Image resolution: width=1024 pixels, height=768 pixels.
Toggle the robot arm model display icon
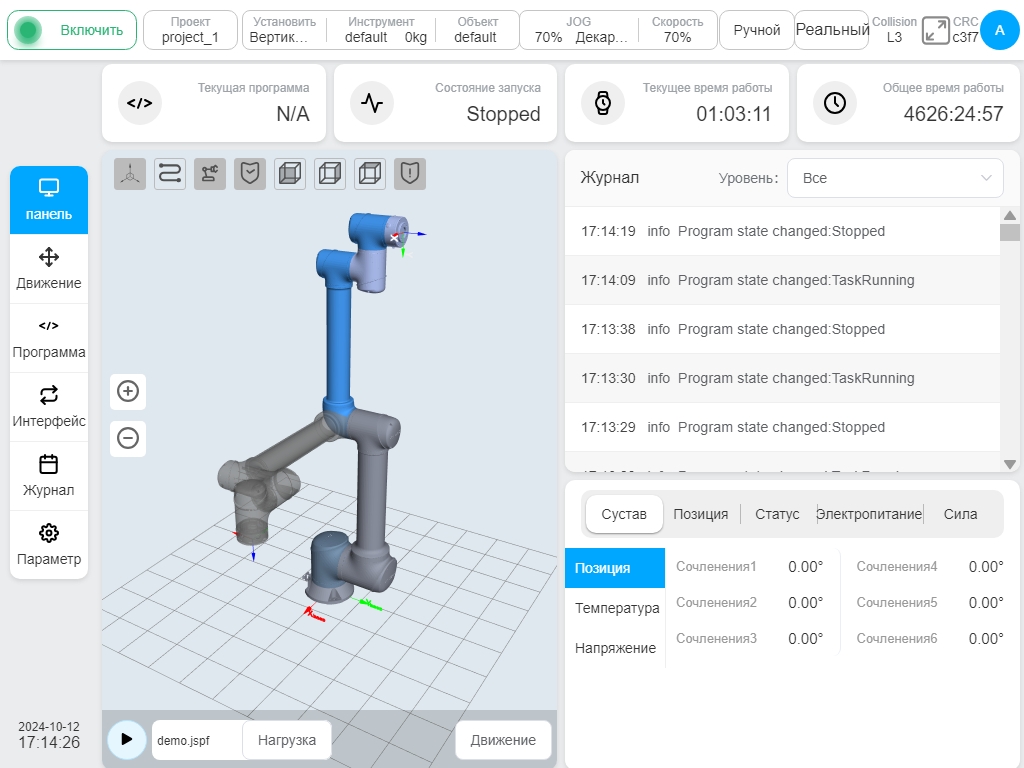(x=210, y=174)
